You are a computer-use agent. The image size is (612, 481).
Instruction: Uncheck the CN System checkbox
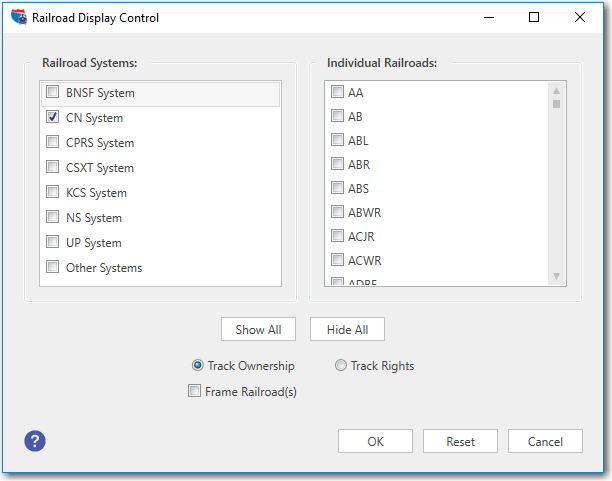point(52,118)
